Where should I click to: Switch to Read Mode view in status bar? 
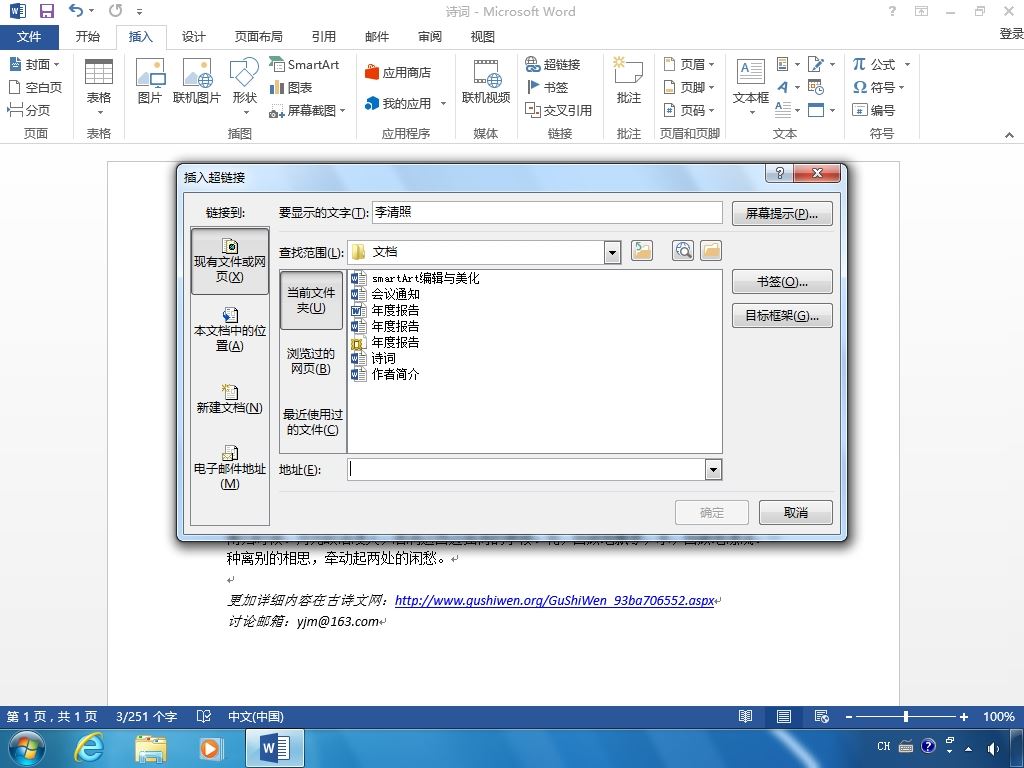tap(745, 716)
